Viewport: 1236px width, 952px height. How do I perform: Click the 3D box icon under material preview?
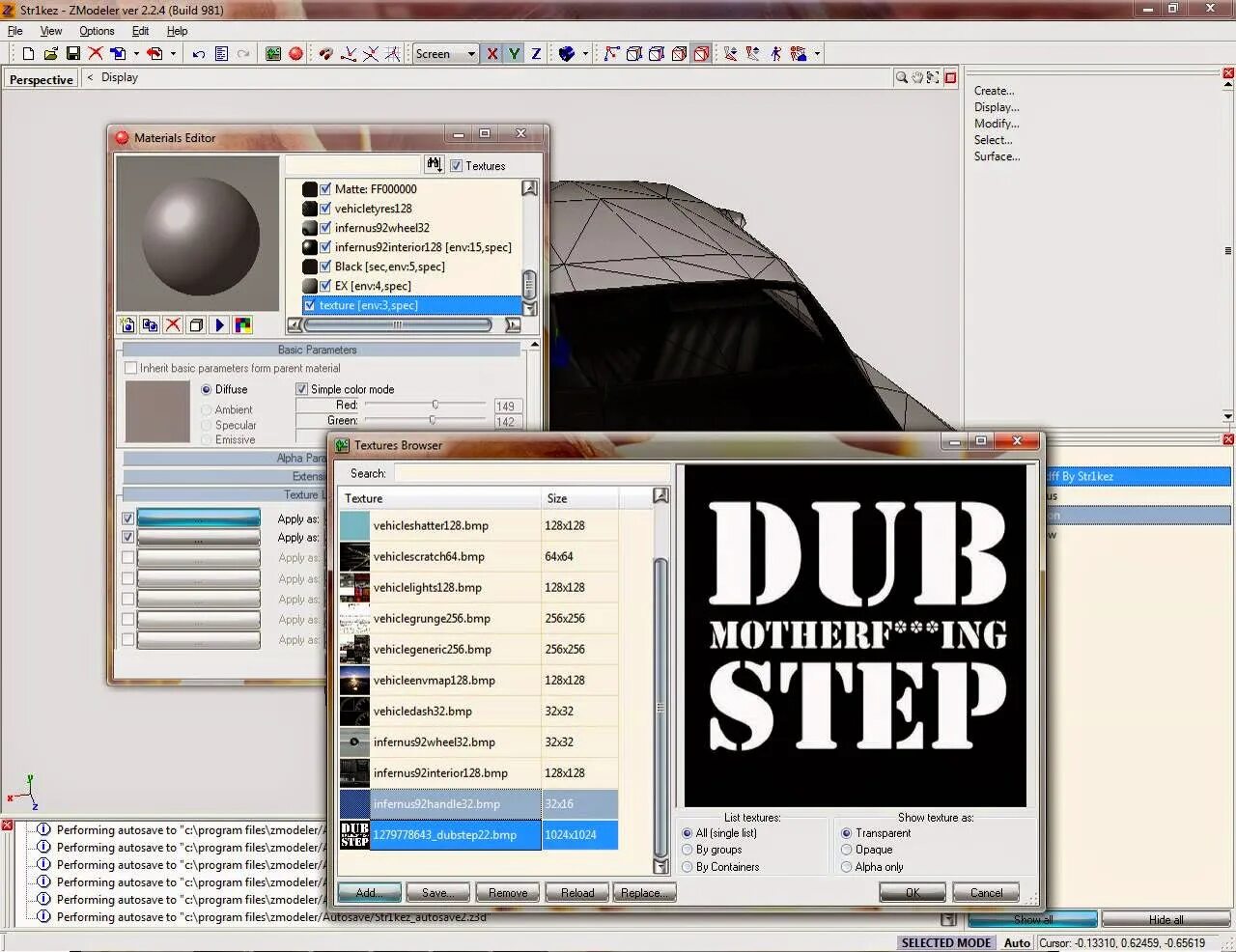[x=196, y=325]
